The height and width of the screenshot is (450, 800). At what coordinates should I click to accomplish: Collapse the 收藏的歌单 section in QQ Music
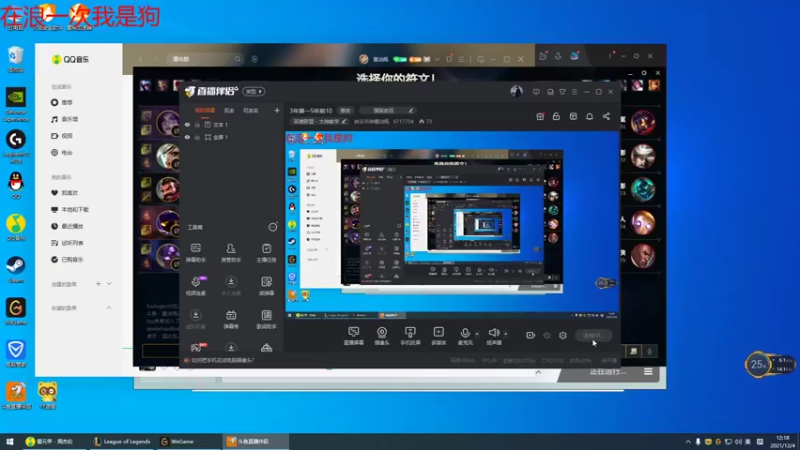pos(109,308)
